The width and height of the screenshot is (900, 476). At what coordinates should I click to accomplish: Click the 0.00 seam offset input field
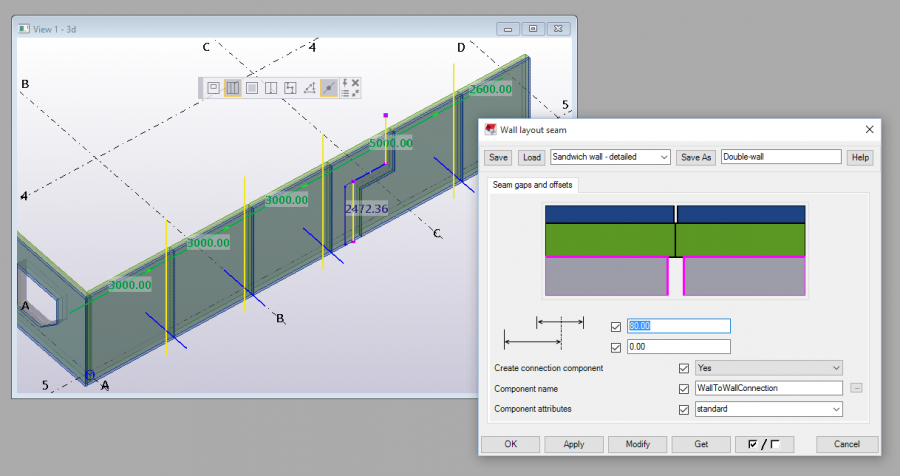tap(678, 347)
